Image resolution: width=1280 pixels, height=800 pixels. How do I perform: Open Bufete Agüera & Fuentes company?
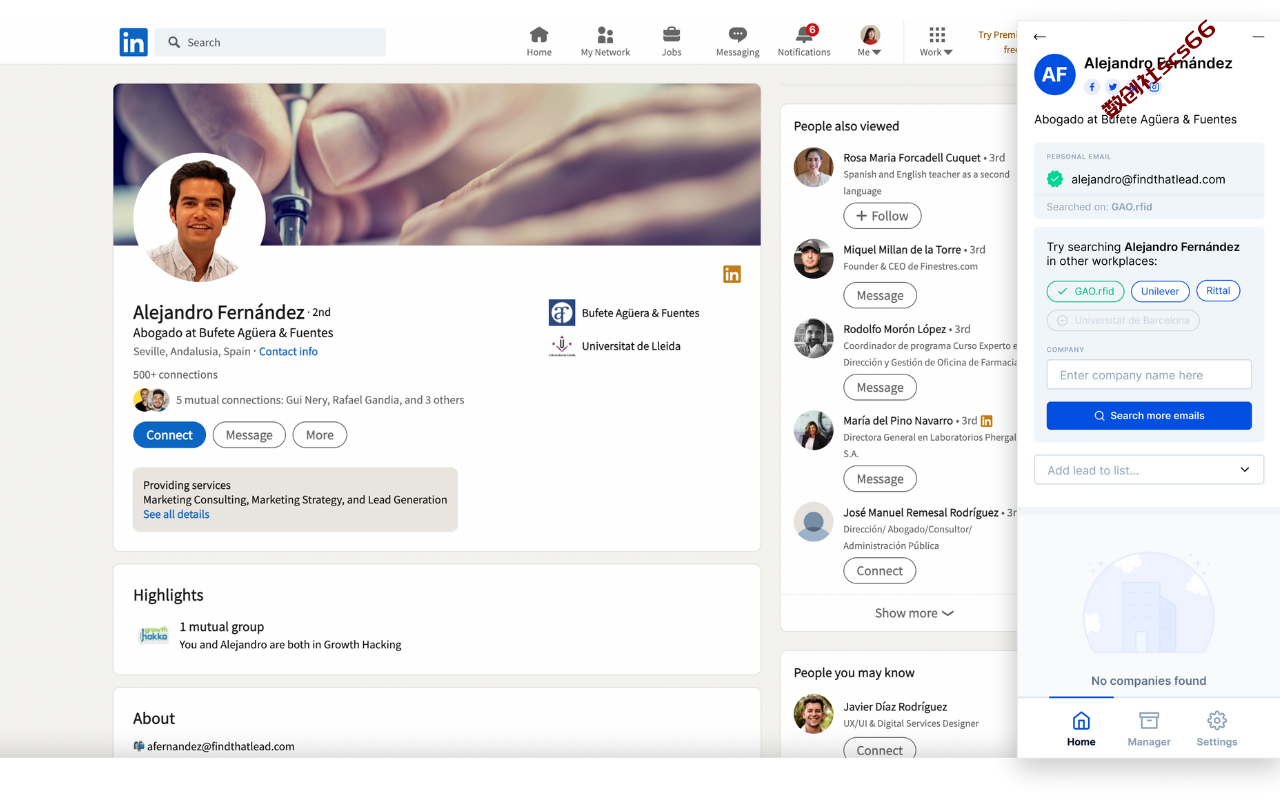[624, 313]
